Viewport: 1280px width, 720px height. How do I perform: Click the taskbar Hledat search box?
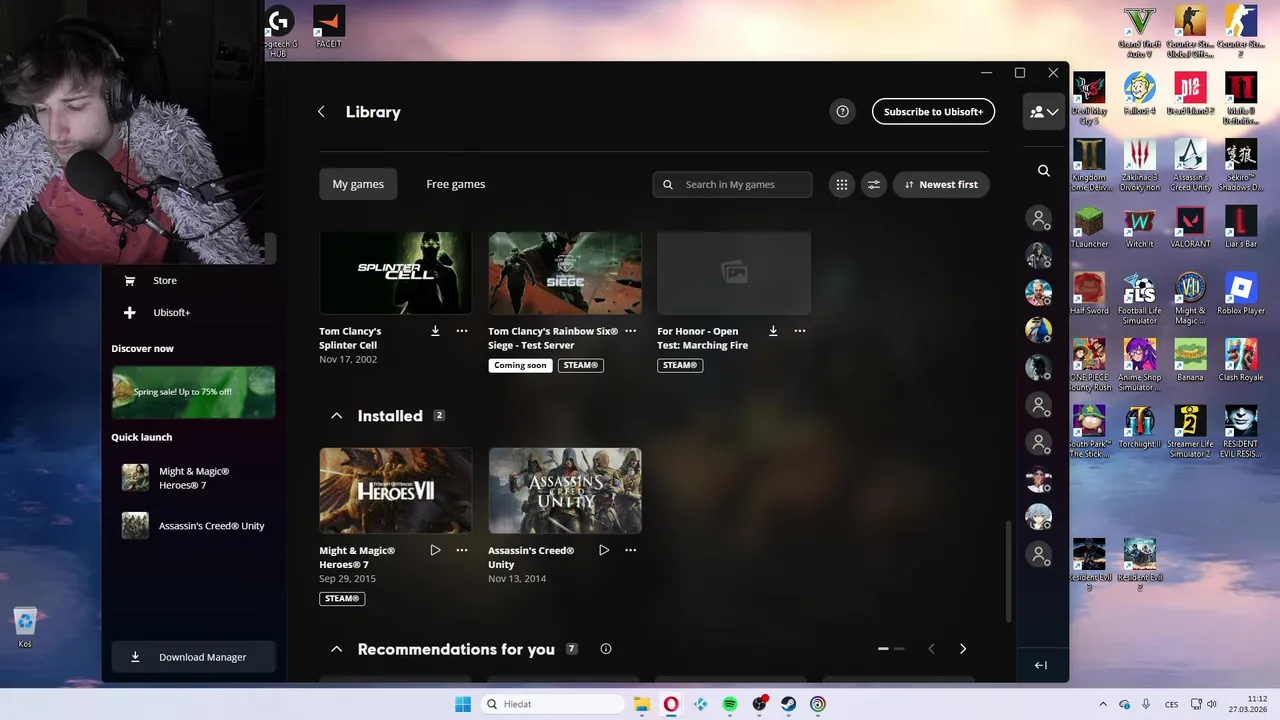tap(552, 704)
